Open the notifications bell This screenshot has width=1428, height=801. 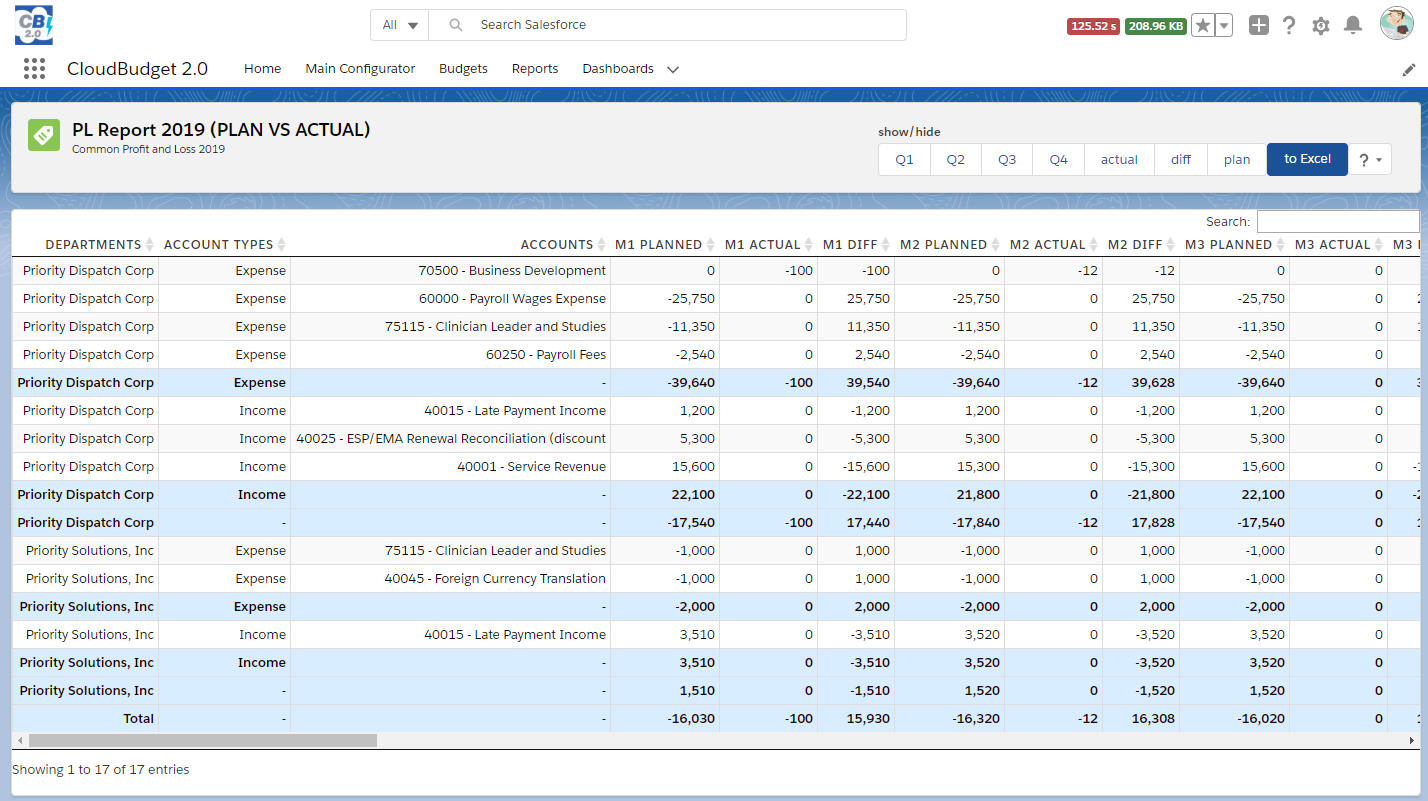click(x=1353, y=25)
